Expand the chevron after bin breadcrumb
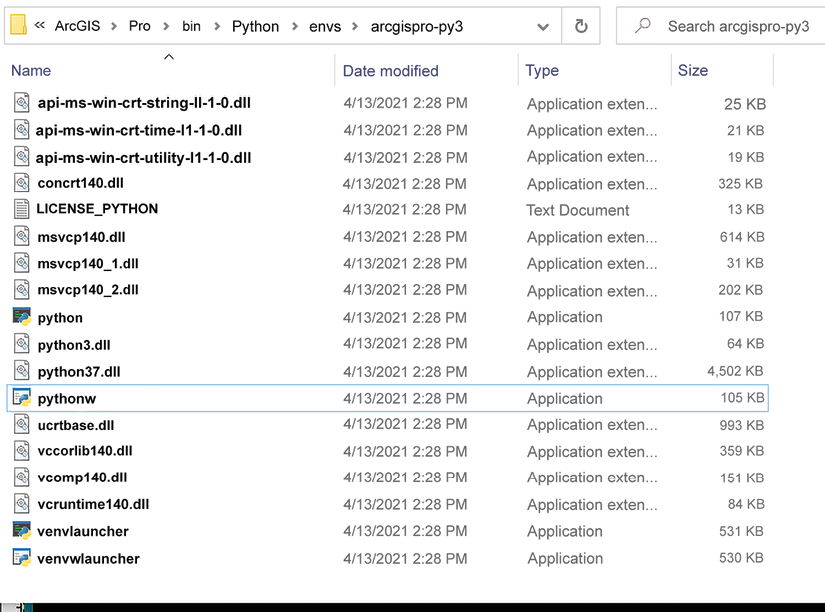The width and height of the screenshot is (825, 612). click(217, 26)
